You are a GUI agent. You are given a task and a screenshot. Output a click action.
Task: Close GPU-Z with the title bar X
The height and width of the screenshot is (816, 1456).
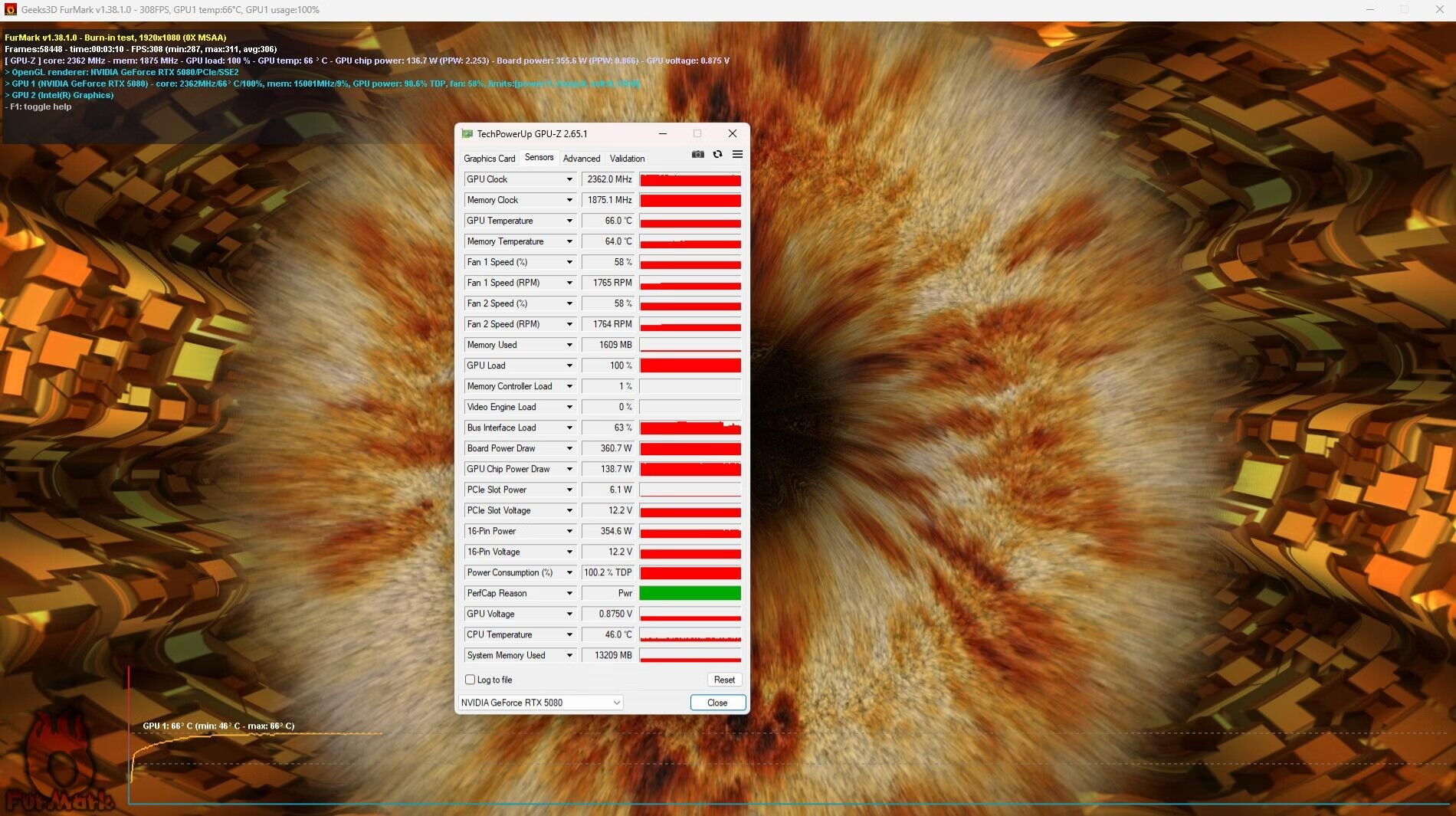[x=732, y=134]
